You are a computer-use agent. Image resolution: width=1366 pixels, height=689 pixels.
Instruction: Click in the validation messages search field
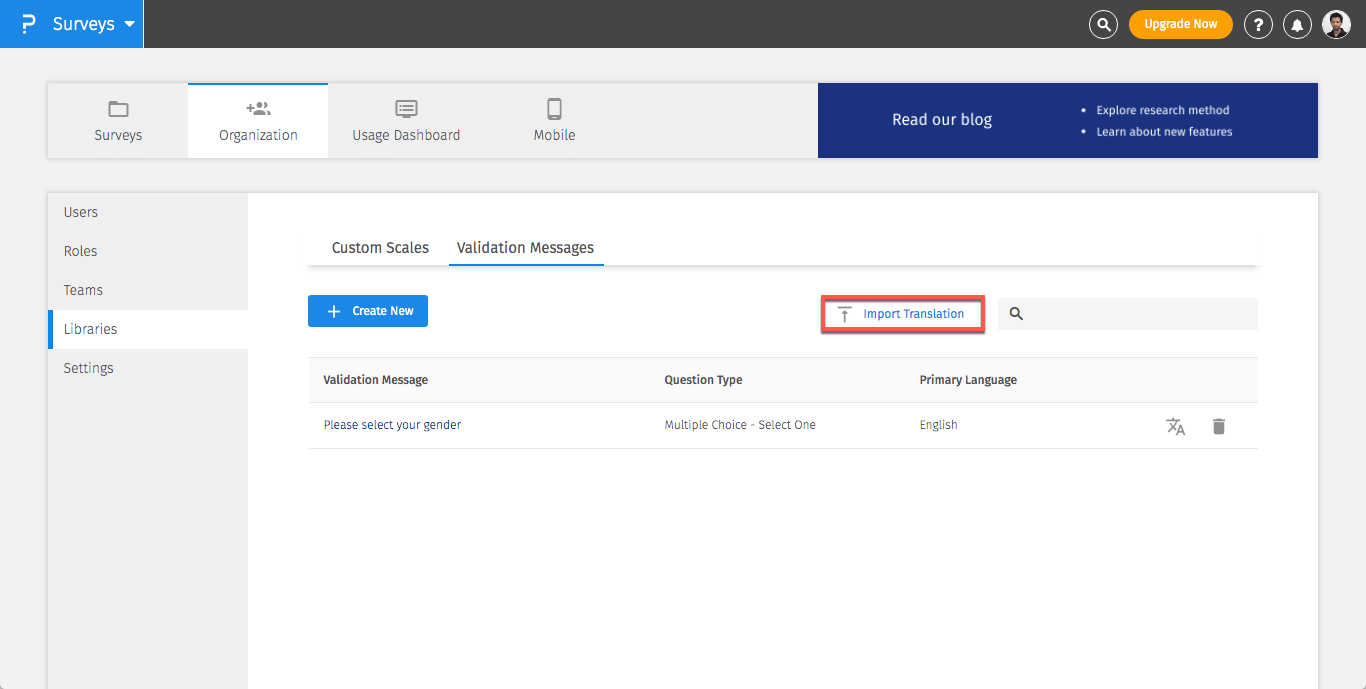coord(1140,314)
